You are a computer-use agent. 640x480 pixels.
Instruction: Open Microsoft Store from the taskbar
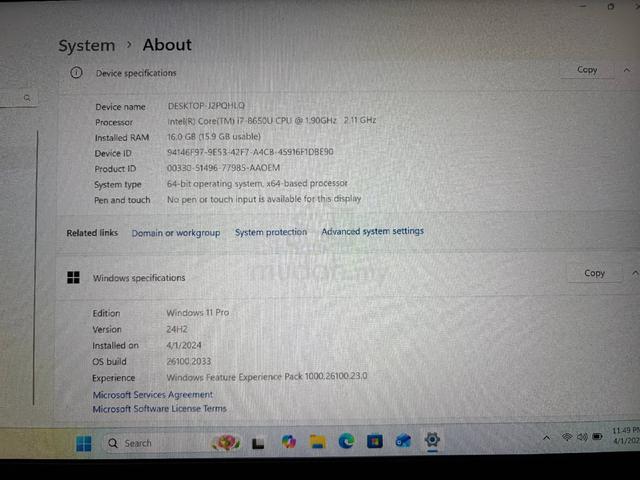point(375,441)
